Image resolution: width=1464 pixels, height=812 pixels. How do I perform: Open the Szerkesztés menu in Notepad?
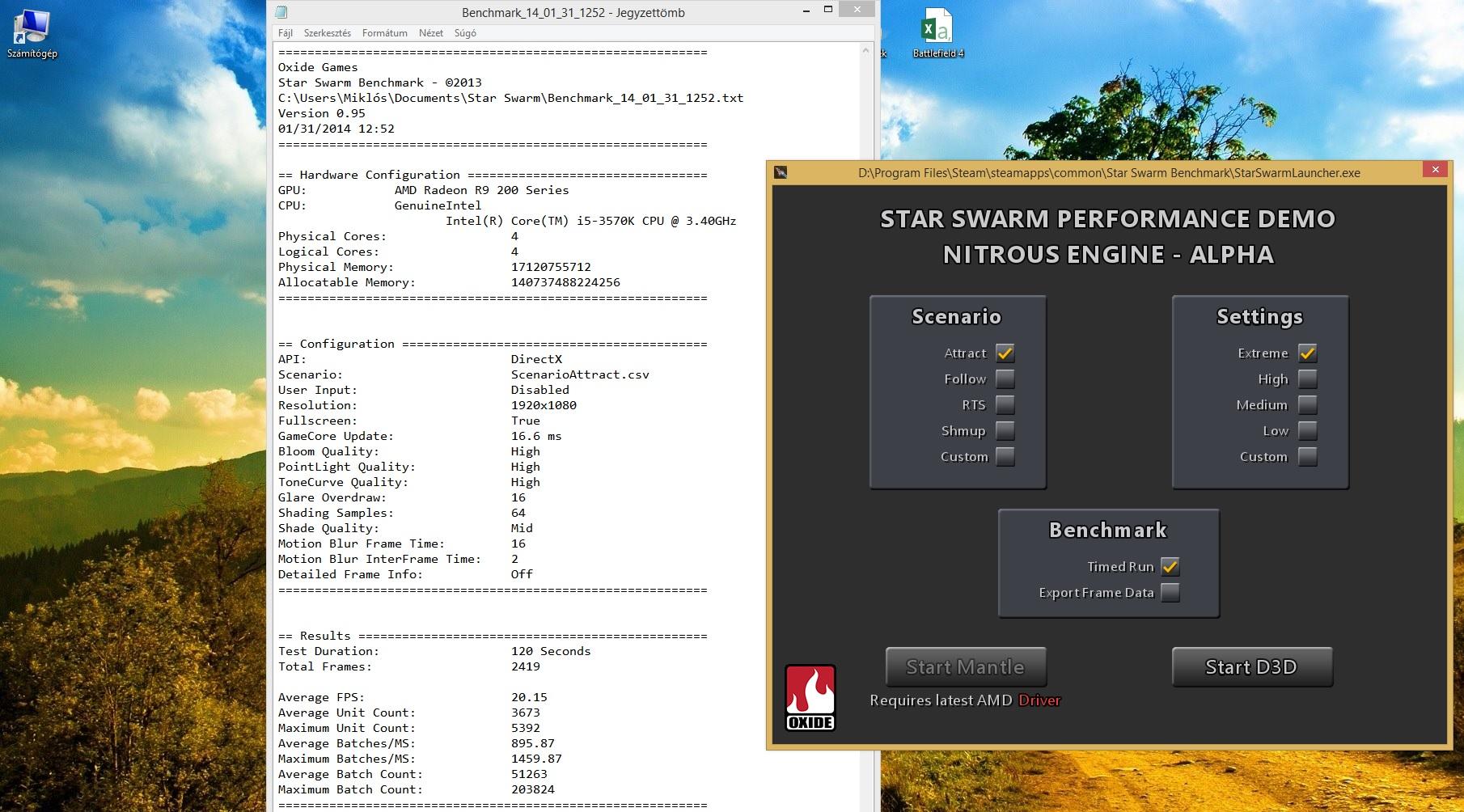pos(328,33)
